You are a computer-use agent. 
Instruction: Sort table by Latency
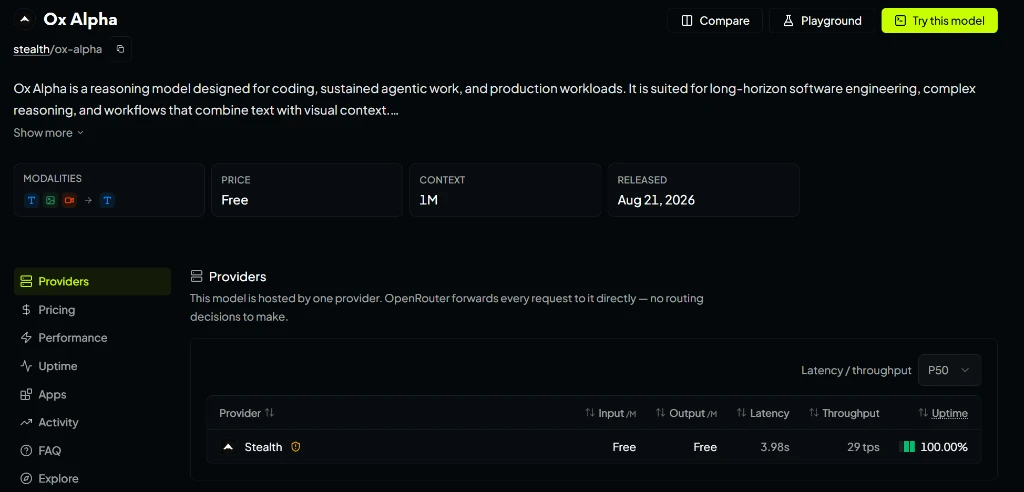tap(763, 413)
